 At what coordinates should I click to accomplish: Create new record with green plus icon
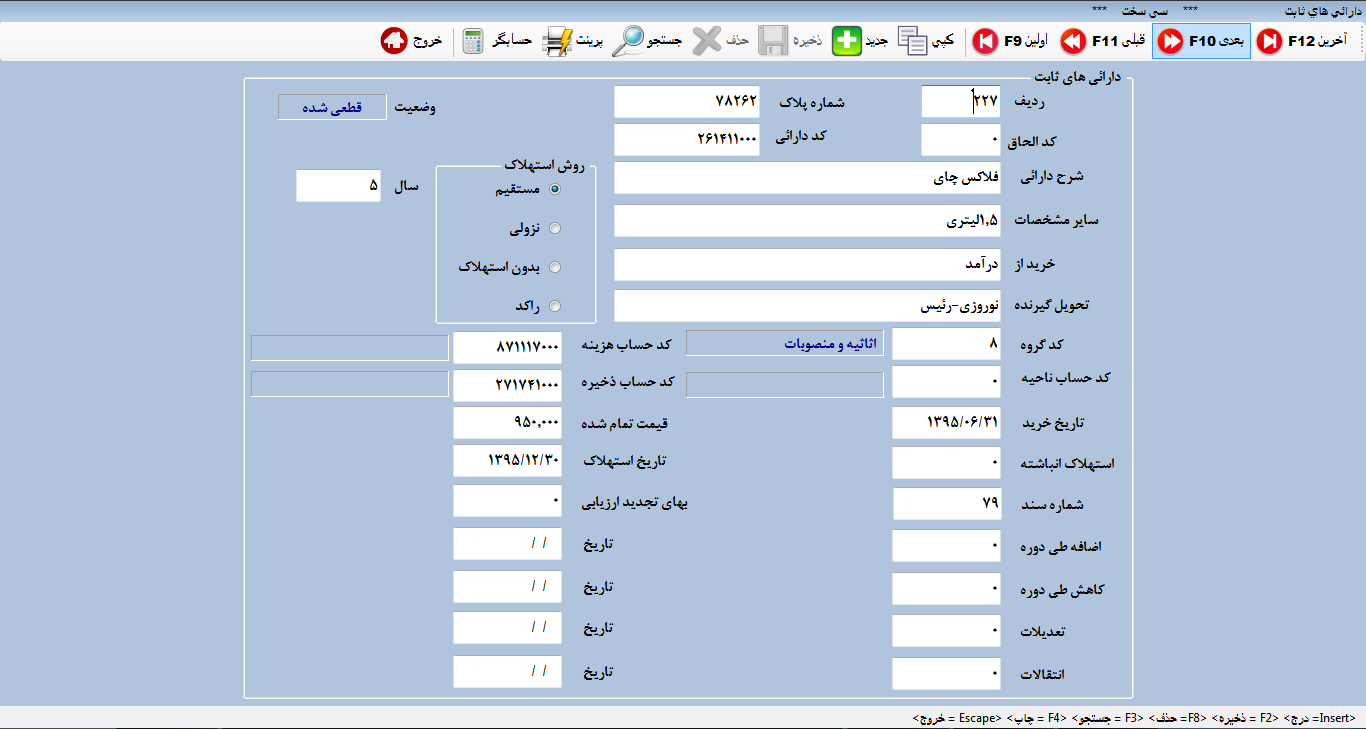847,42
